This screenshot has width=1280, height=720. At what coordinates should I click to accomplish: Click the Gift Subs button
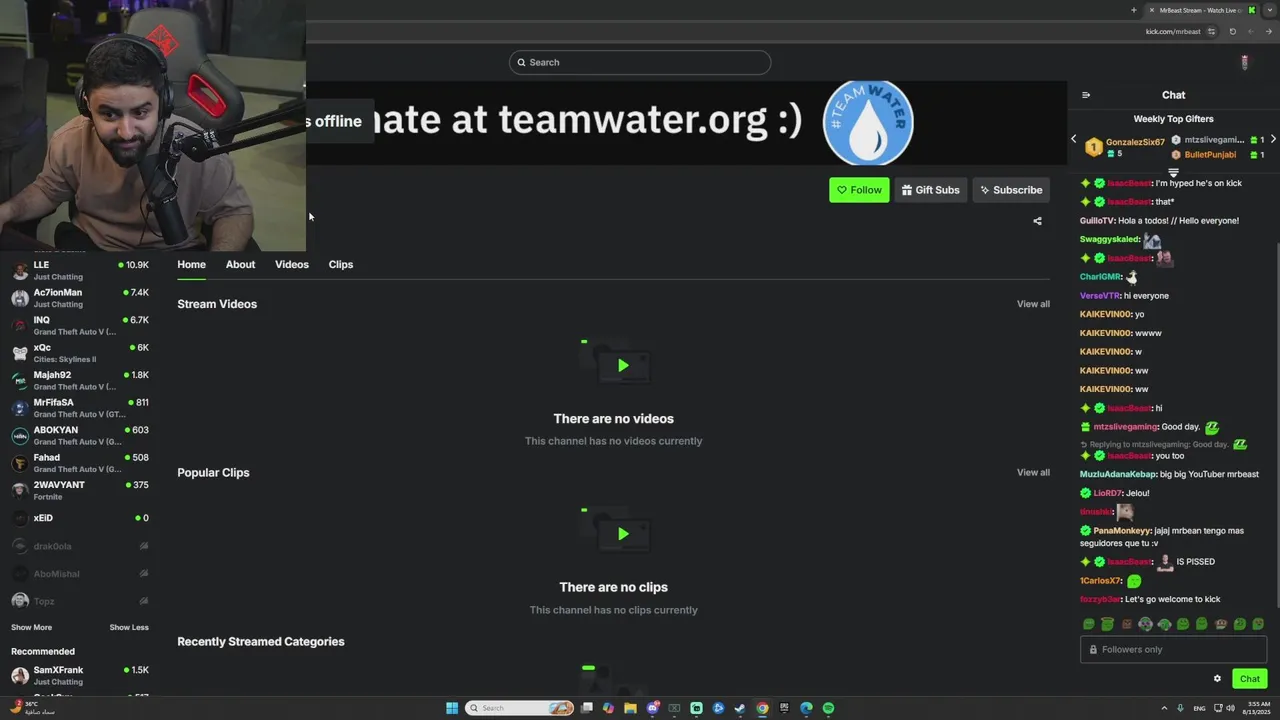point(930,190)
